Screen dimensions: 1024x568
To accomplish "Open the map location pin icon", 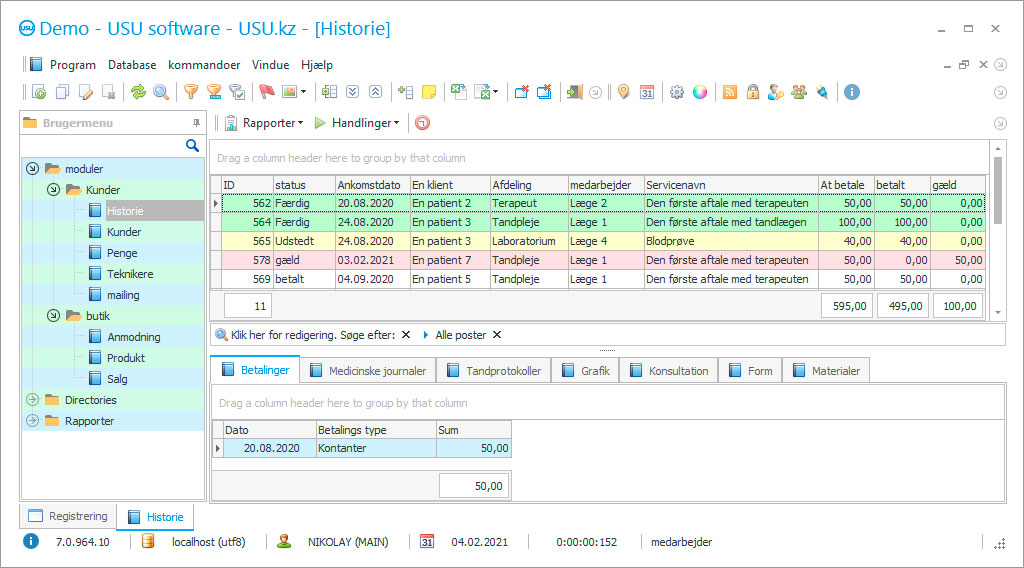I will [623, 92].
